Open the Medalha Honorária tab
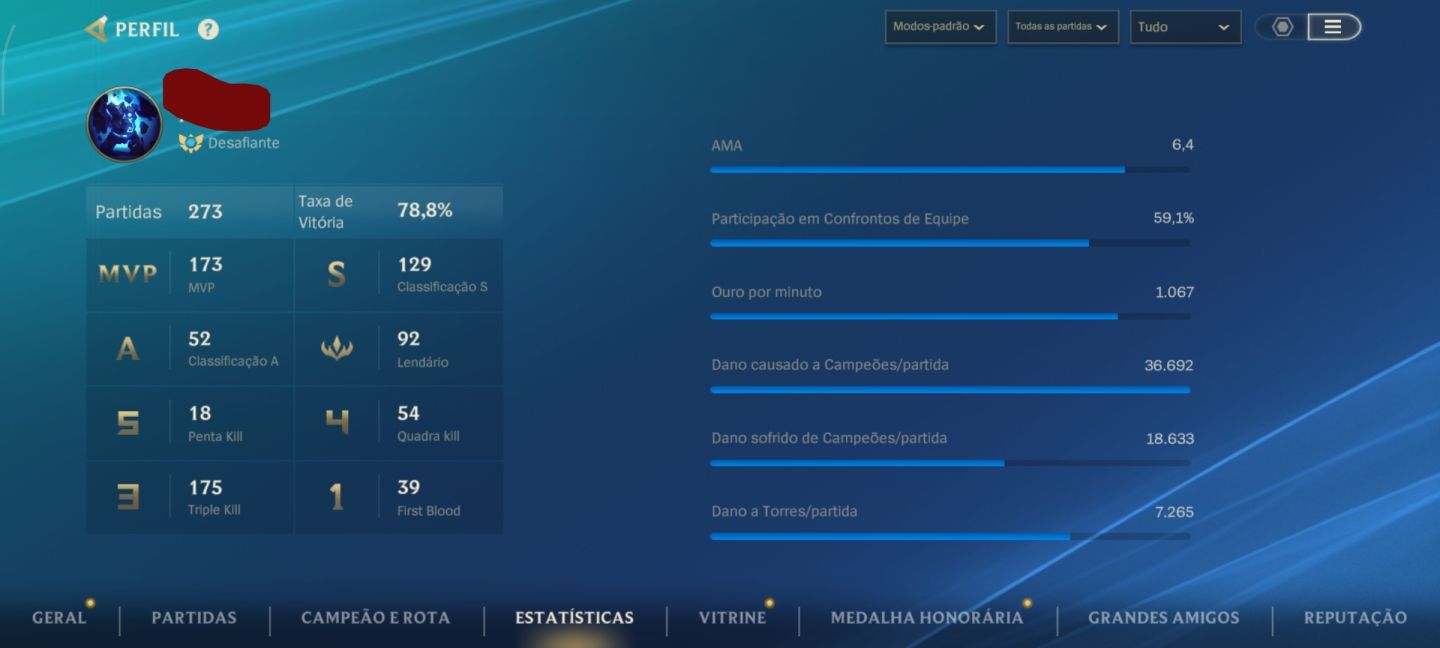The width and height of the screenshot is (1440, 648). pyautogui.click(x=927, y=618)
